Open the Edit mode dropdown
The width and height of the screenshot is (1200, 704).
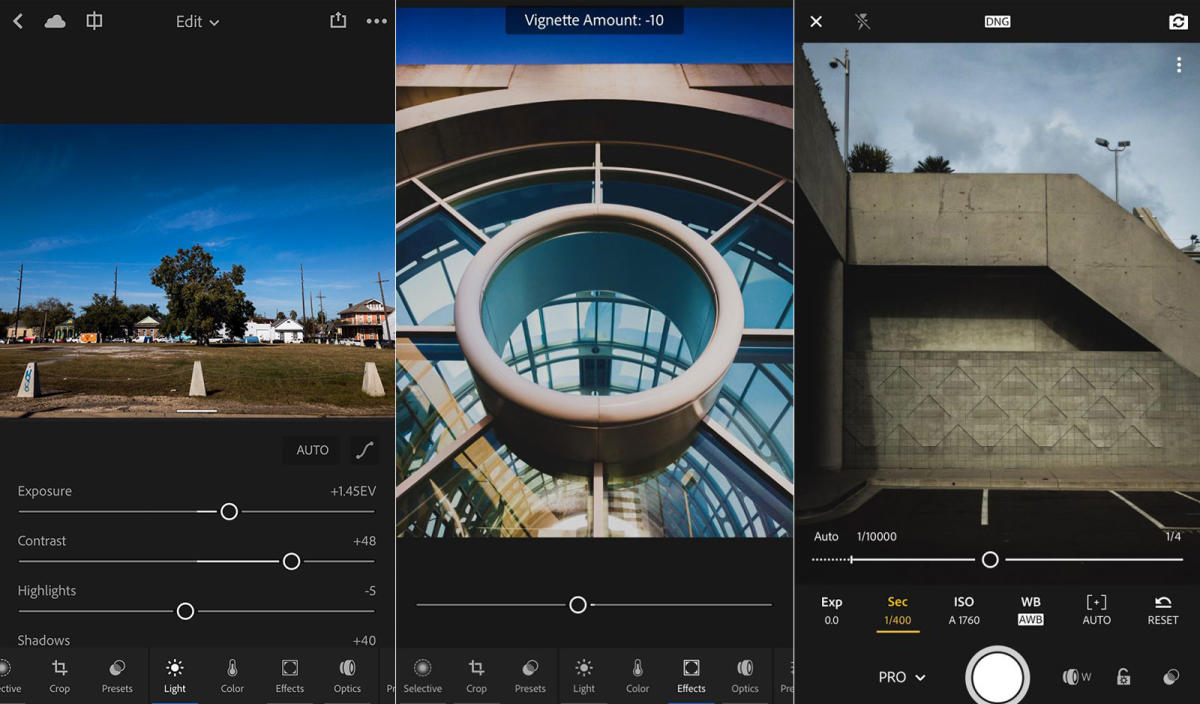pyautogui.click(x=196, y=21)
